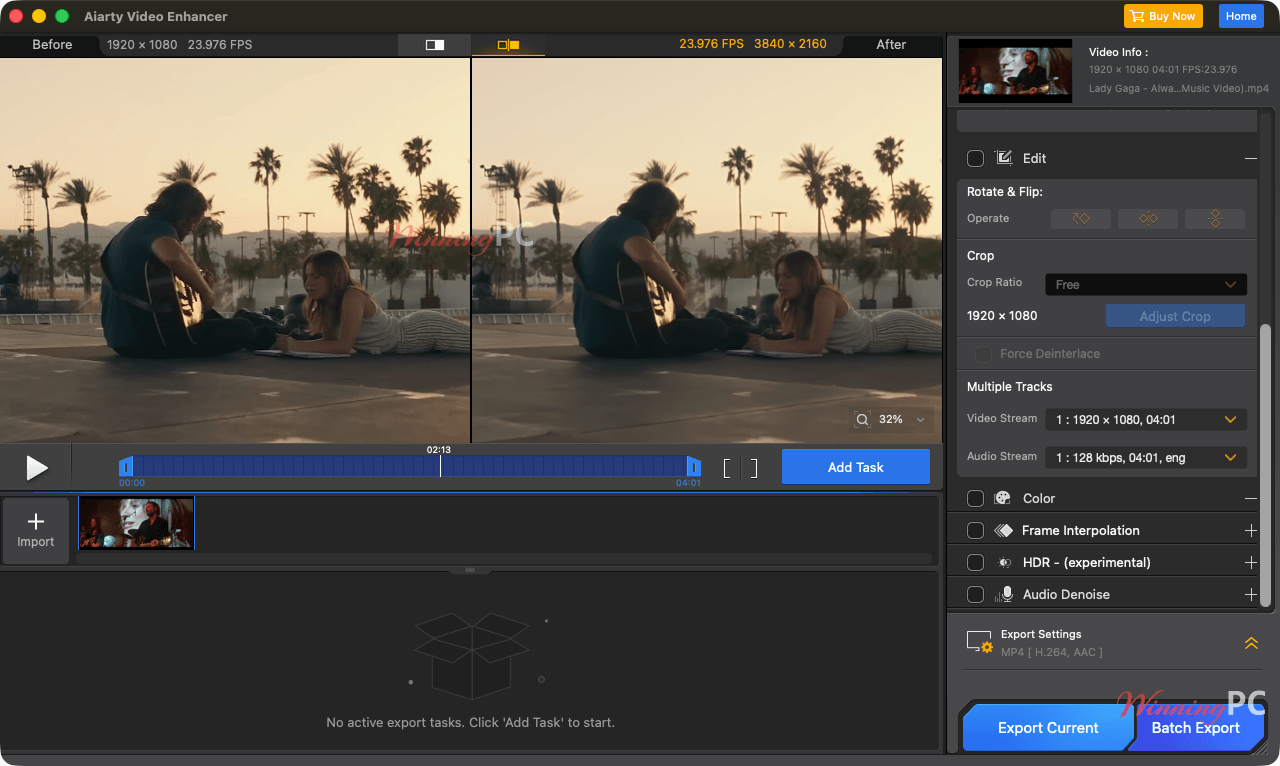Click the HDR sun icon
1280x766 pixels.
(x=1004, y=562)
